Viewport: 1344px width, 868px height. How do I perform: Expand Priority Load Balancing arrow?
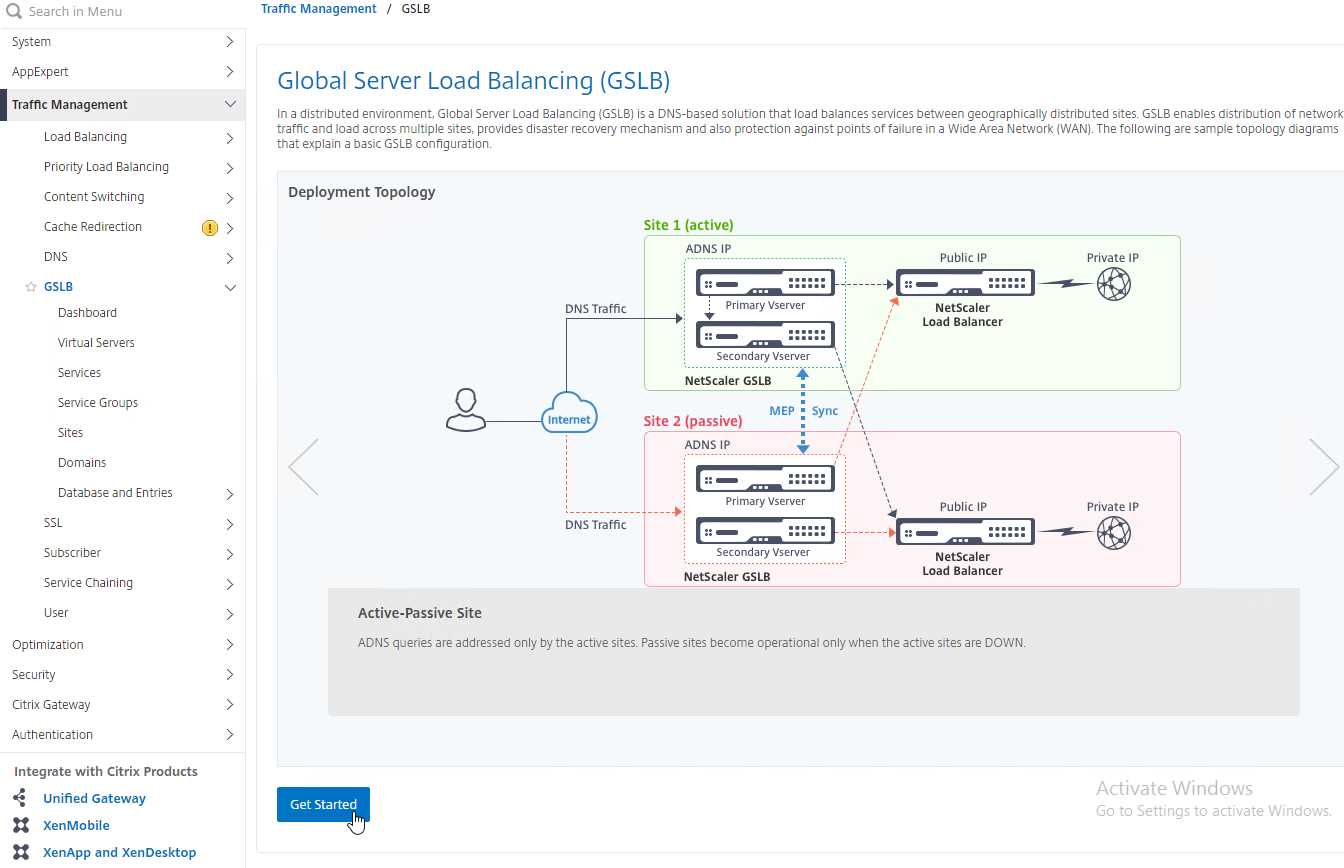coord(230,168)
